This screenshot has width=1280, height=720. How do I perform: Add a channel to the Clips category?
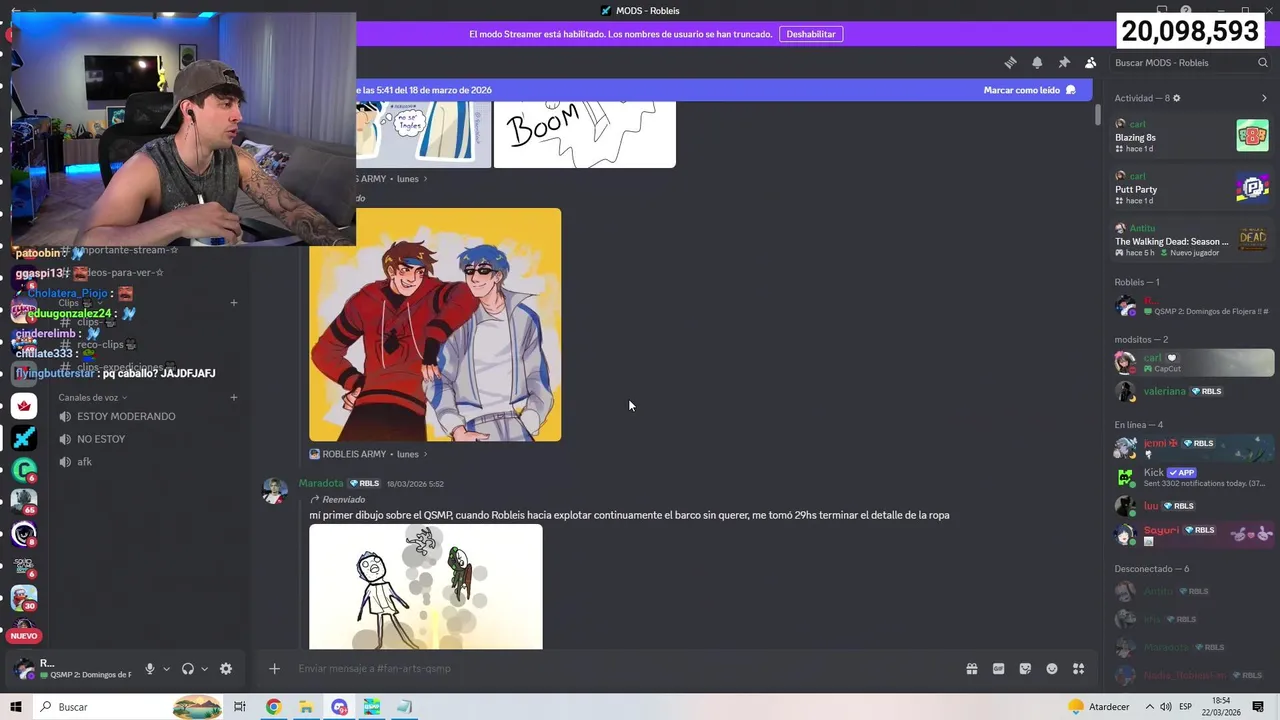[234, 303]
